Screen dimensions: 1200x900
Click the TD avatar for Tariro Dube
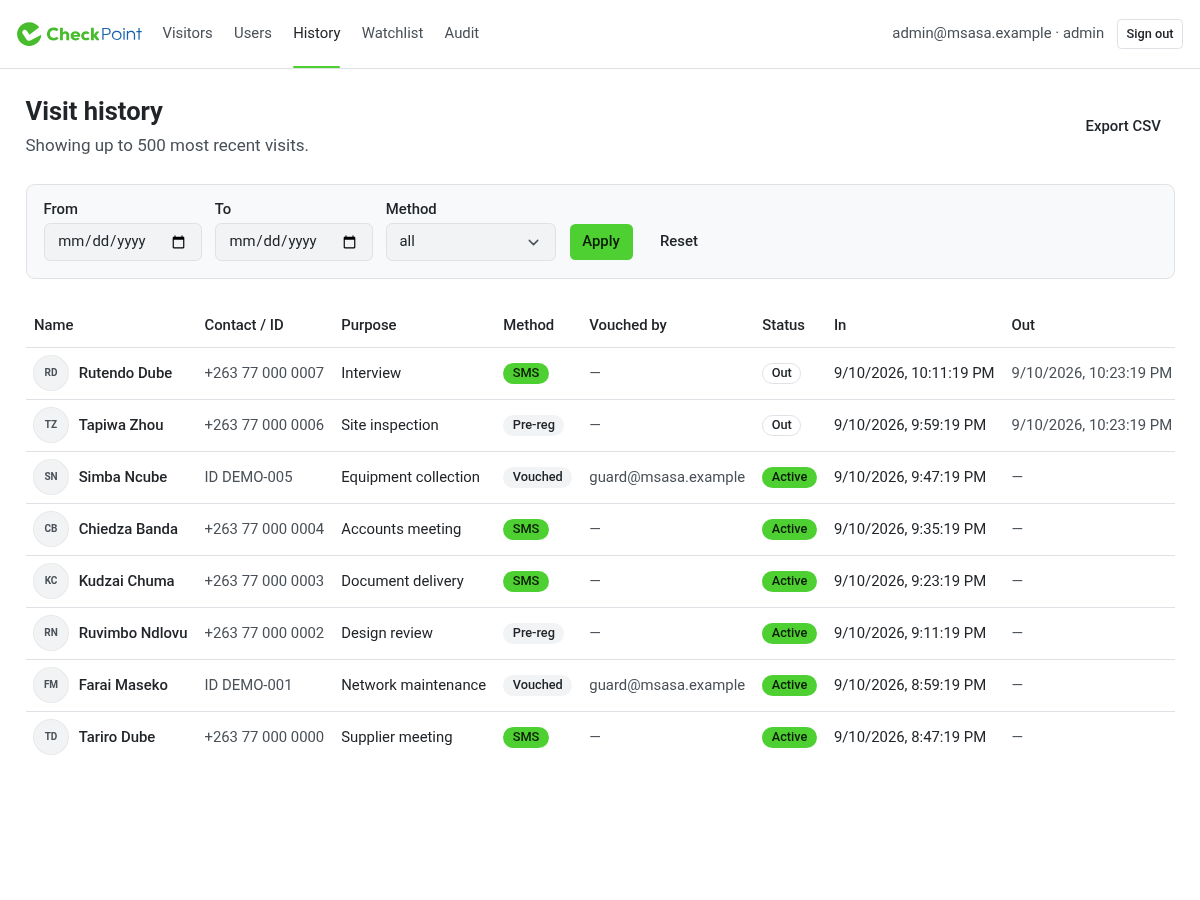pyautogui.click(x=51, y=737)
